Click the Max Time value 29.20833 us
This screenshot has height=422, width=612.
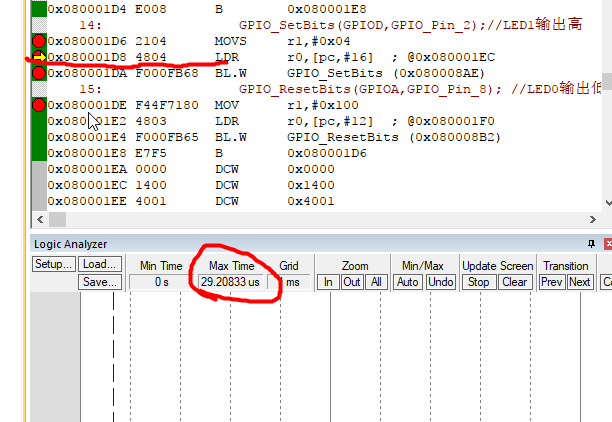tap(230, 282)
